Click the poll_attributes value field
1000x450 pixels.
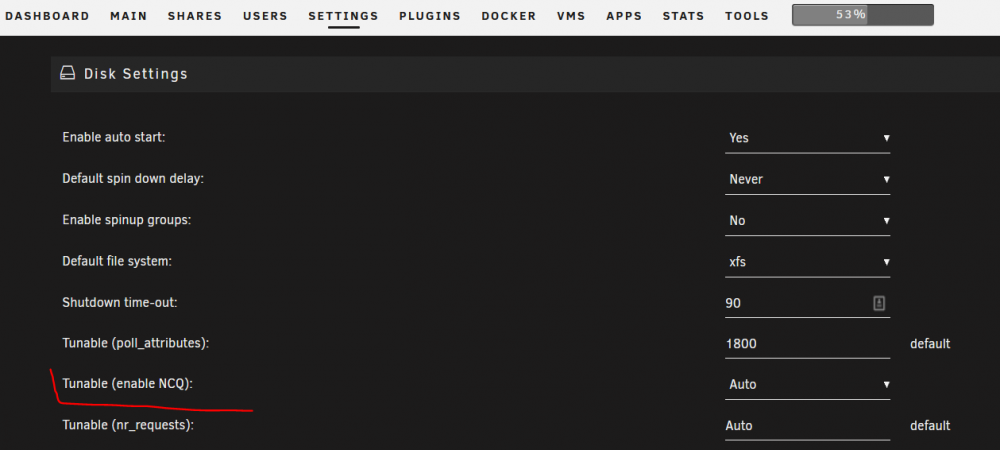(807, 344)
